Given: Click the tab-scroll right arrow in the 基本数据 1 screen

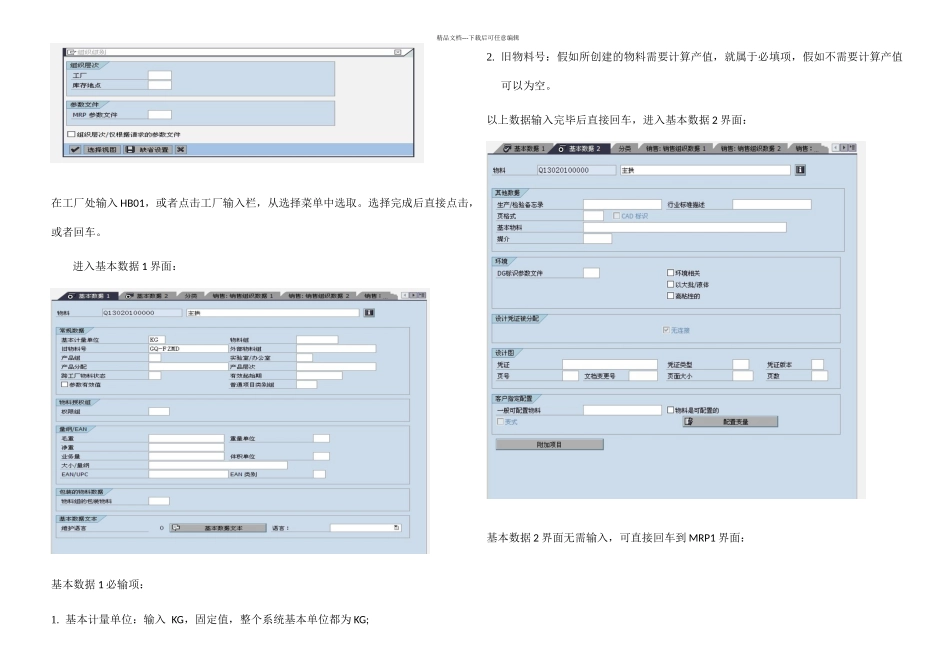Looking at the screenshot, I should pos(413,295).
